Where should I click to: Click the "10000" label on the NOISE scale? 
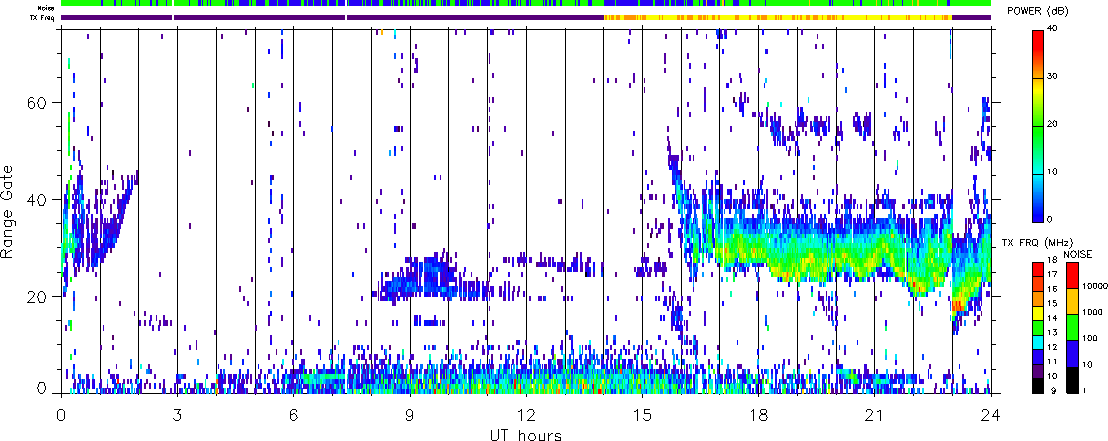point(1095,286)
